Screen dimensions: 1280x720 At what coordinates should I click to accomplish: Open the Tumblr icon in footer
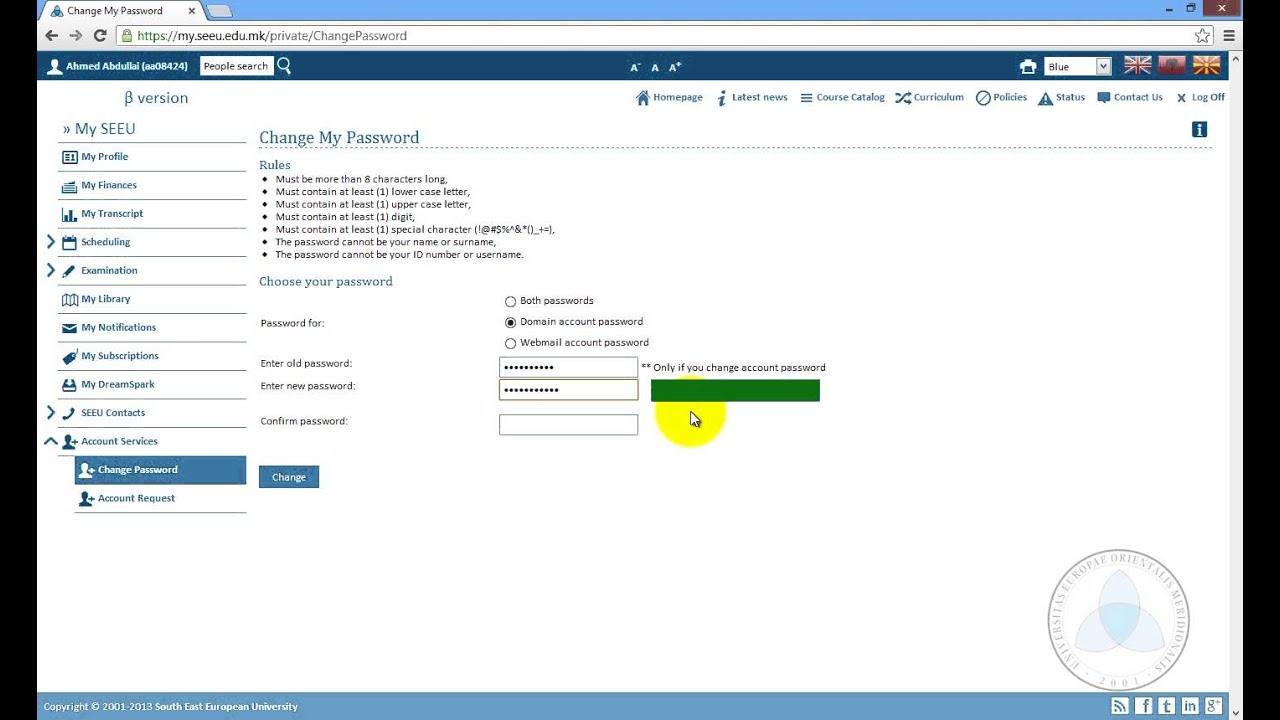tap(1166, 706)
